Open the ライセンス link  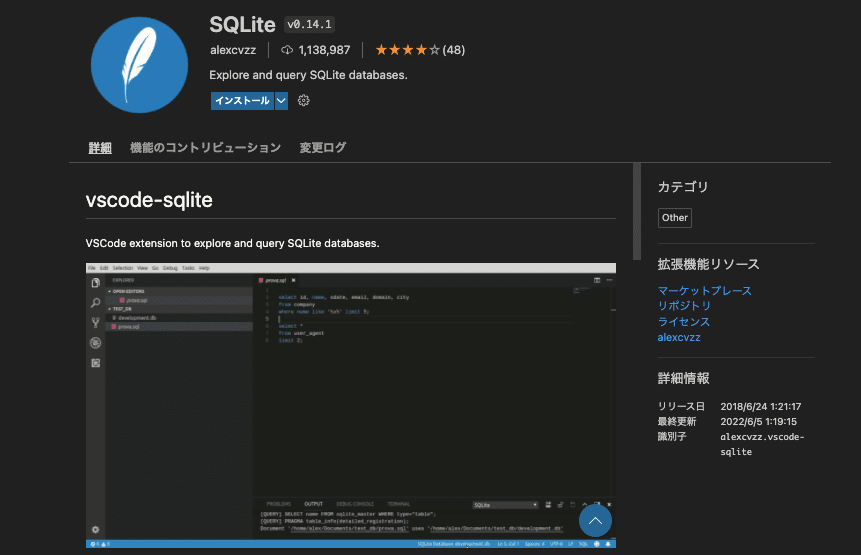coord(684,322)
